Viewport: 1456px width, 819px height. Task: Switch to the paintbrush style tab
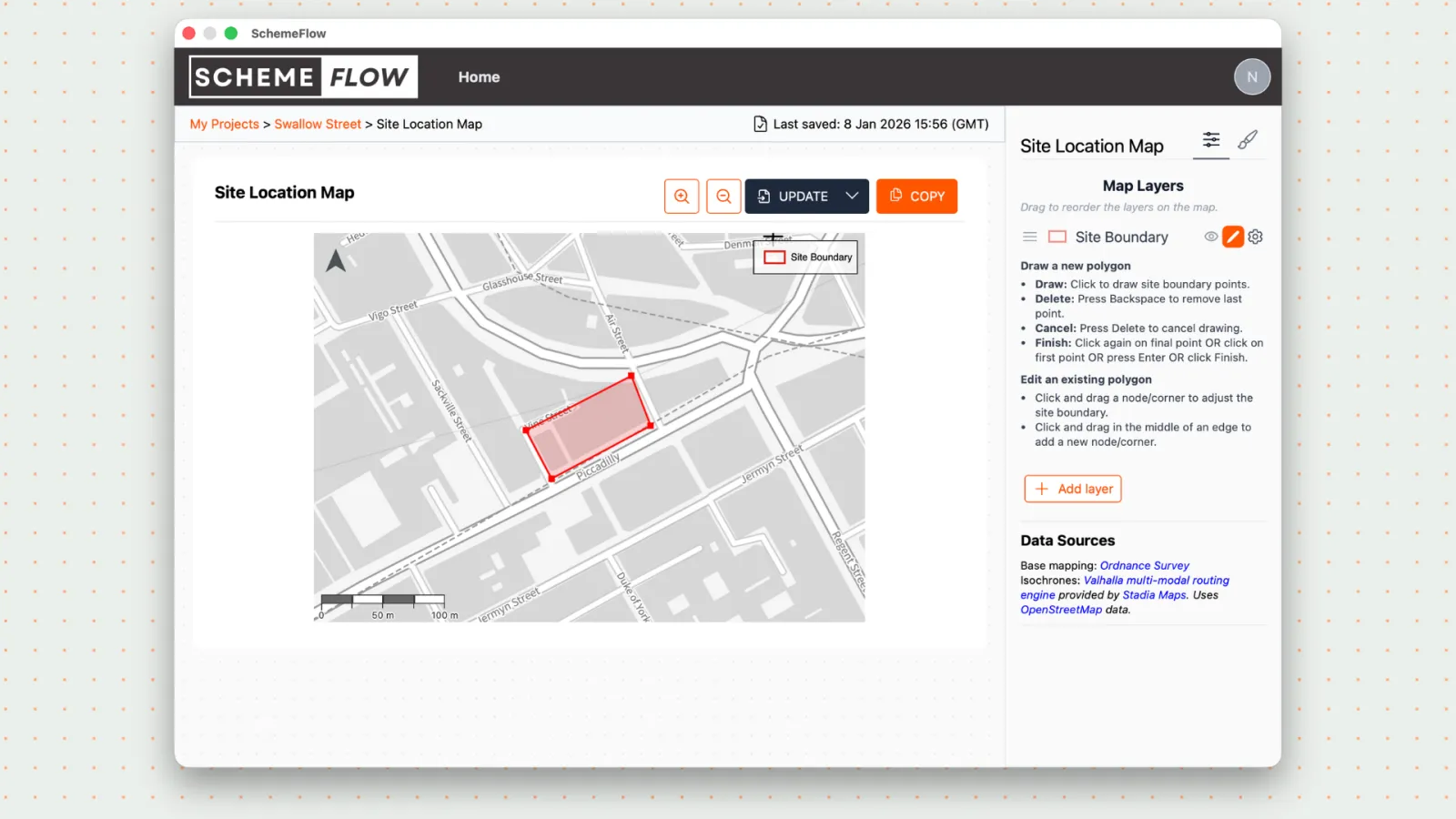tap(1248, 139)
